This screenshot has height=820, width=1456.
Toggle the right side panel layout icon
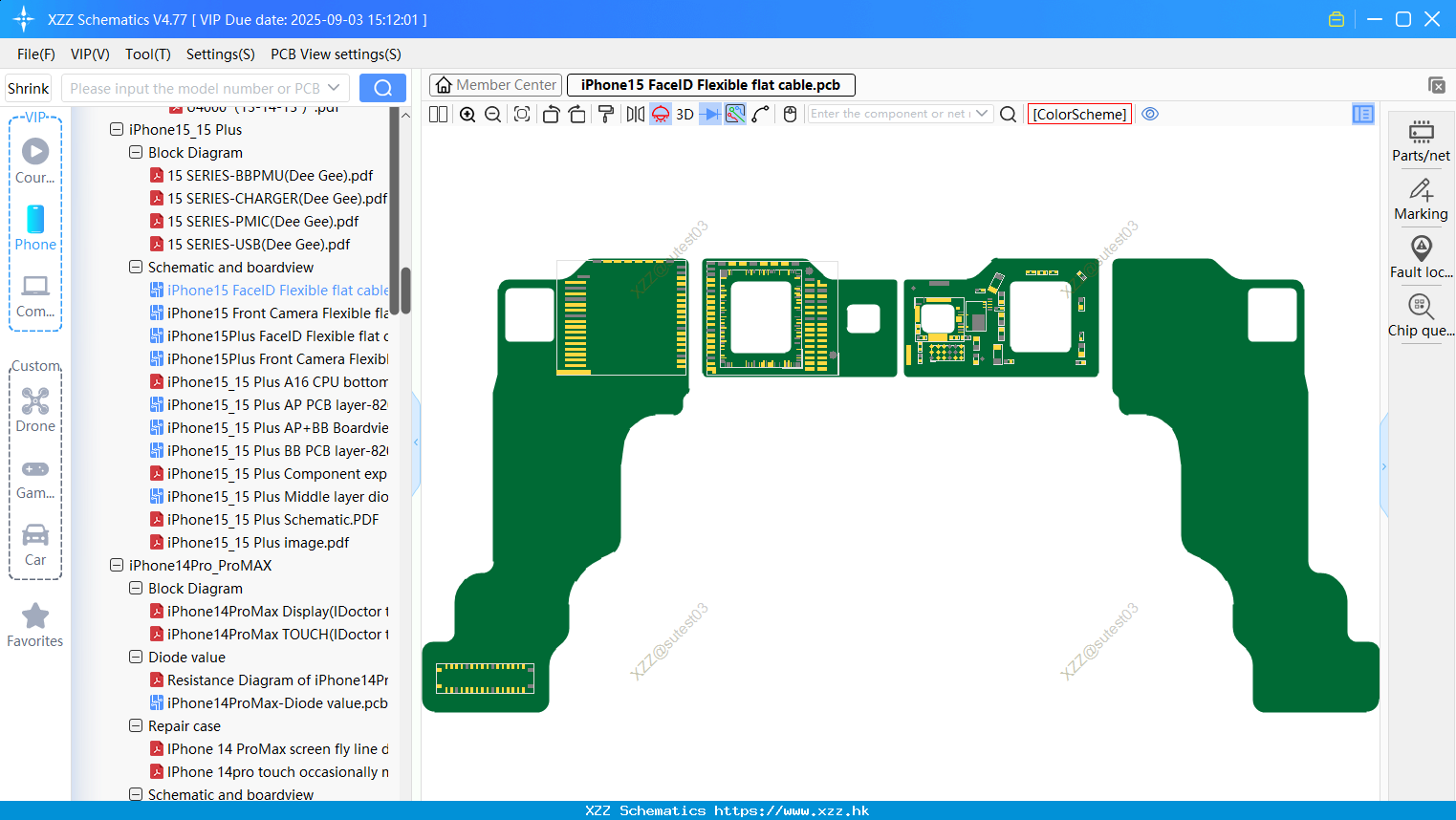[1363, 114]
